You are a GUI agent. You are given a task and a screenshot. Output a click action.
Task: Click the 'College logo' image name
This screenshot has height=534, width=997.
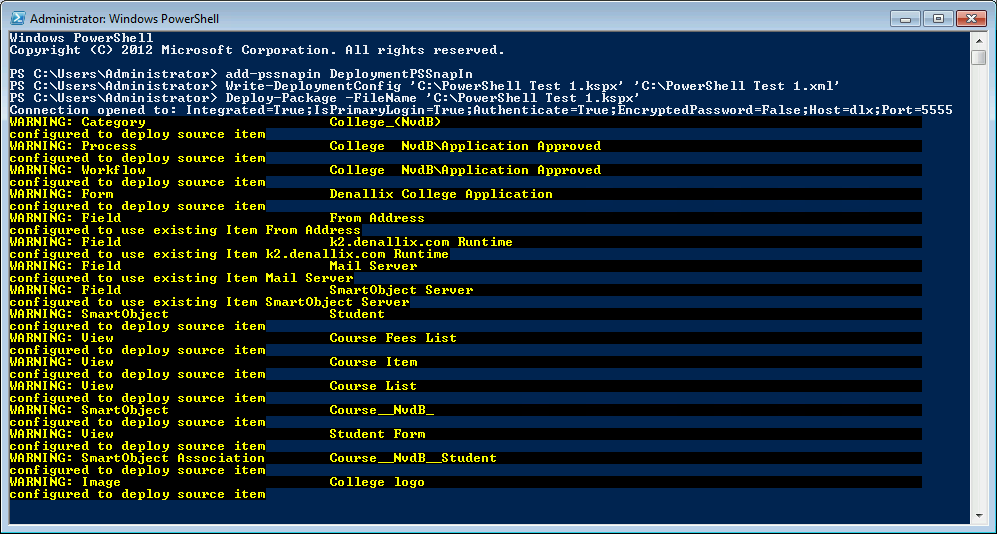click(376, 482)
